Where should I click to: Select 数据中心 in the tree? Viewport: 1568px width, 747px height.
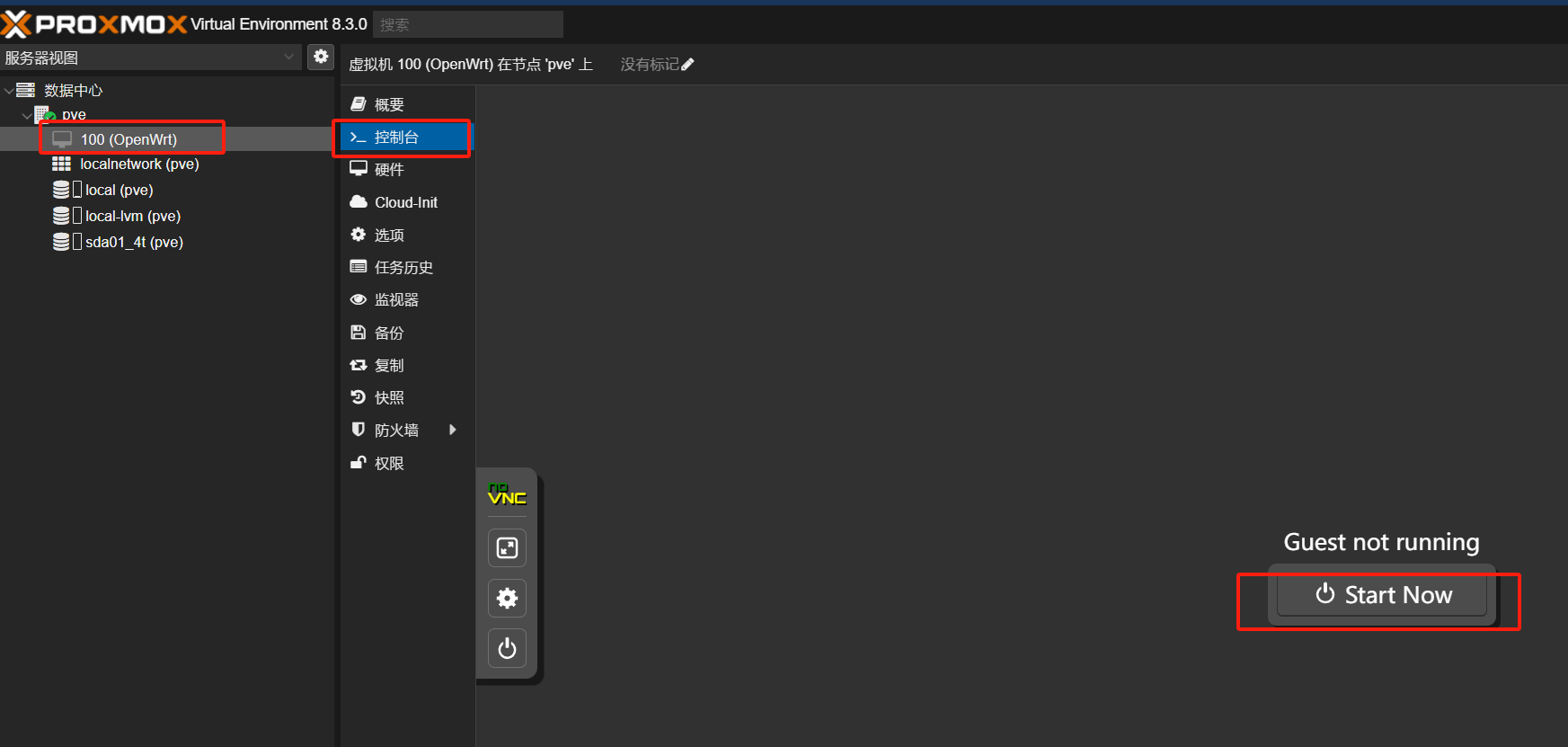point(74,90)
